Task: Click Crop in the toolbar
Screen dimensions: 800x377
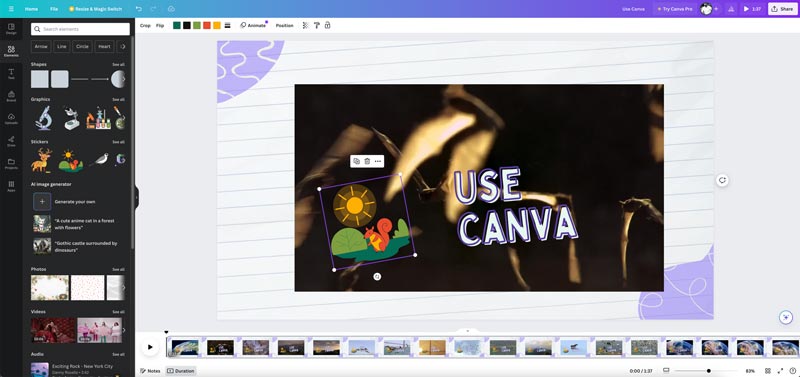Action: [145, 25]
